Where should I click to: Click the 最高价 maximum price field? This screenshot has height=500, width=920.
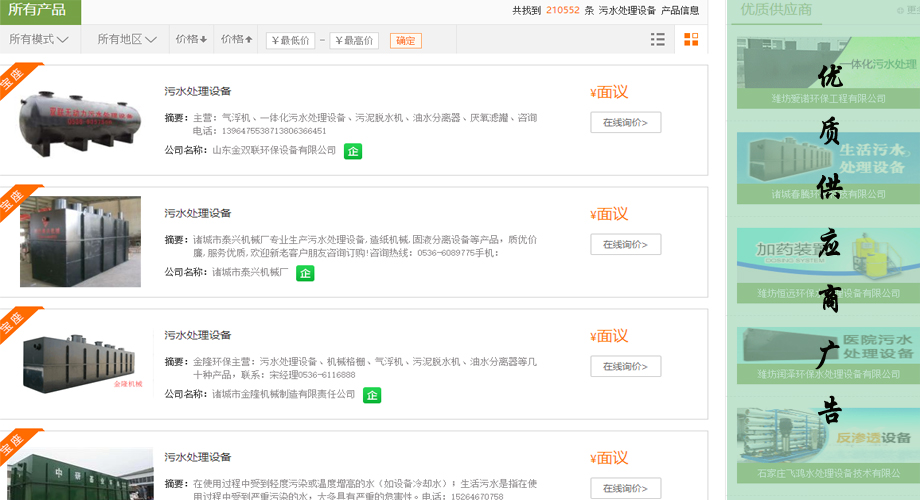click(354, 41)
